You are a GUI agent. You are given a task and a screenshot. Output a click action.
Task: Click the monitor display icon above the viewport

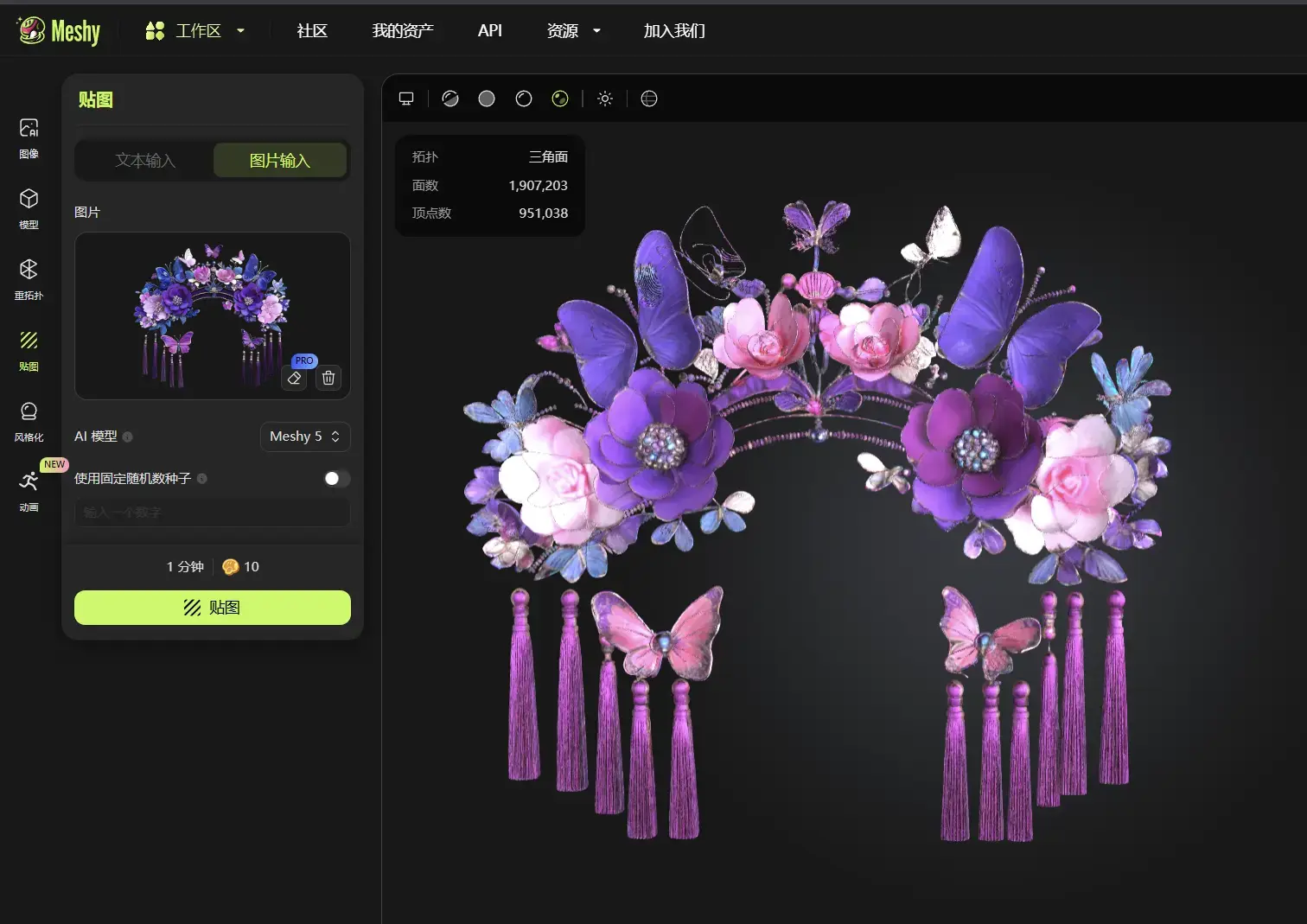pyautogui.click(x=405, y=98)
